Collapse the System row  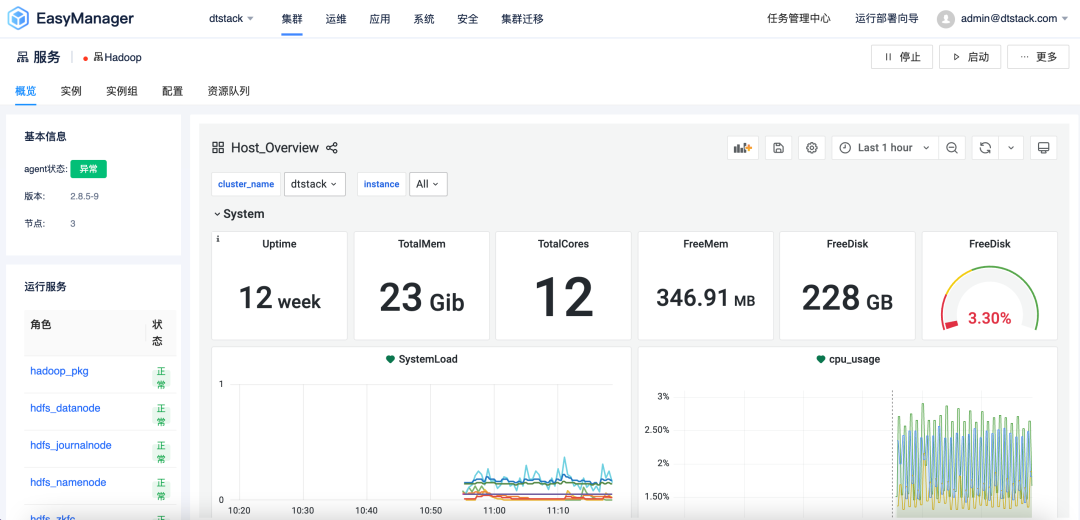239,214
